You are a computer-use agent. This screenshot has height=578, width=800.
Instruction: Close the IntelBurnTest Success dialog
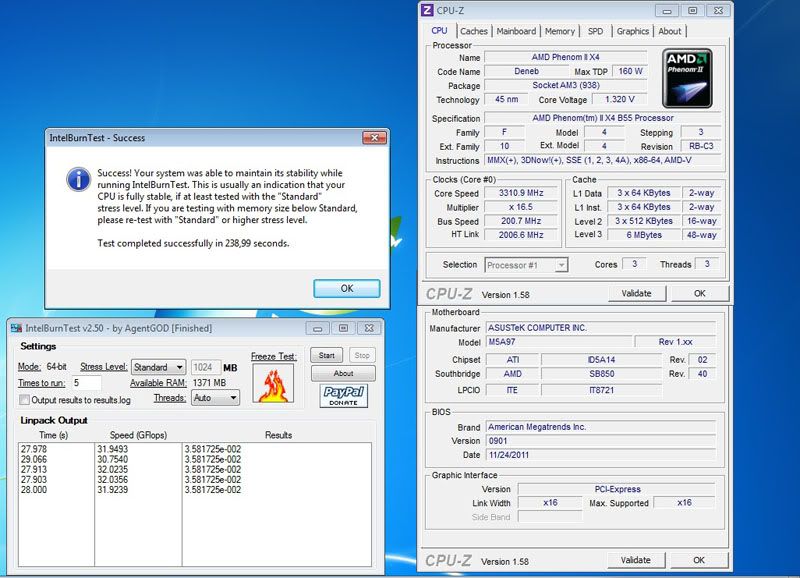pyautogui.click(x=374, y=138)
